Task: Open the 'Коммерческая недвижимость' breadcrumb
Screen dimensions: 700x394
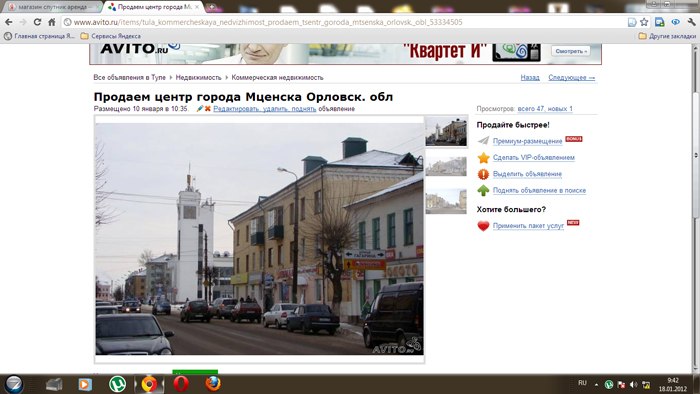Action: (x=277, y=78)
